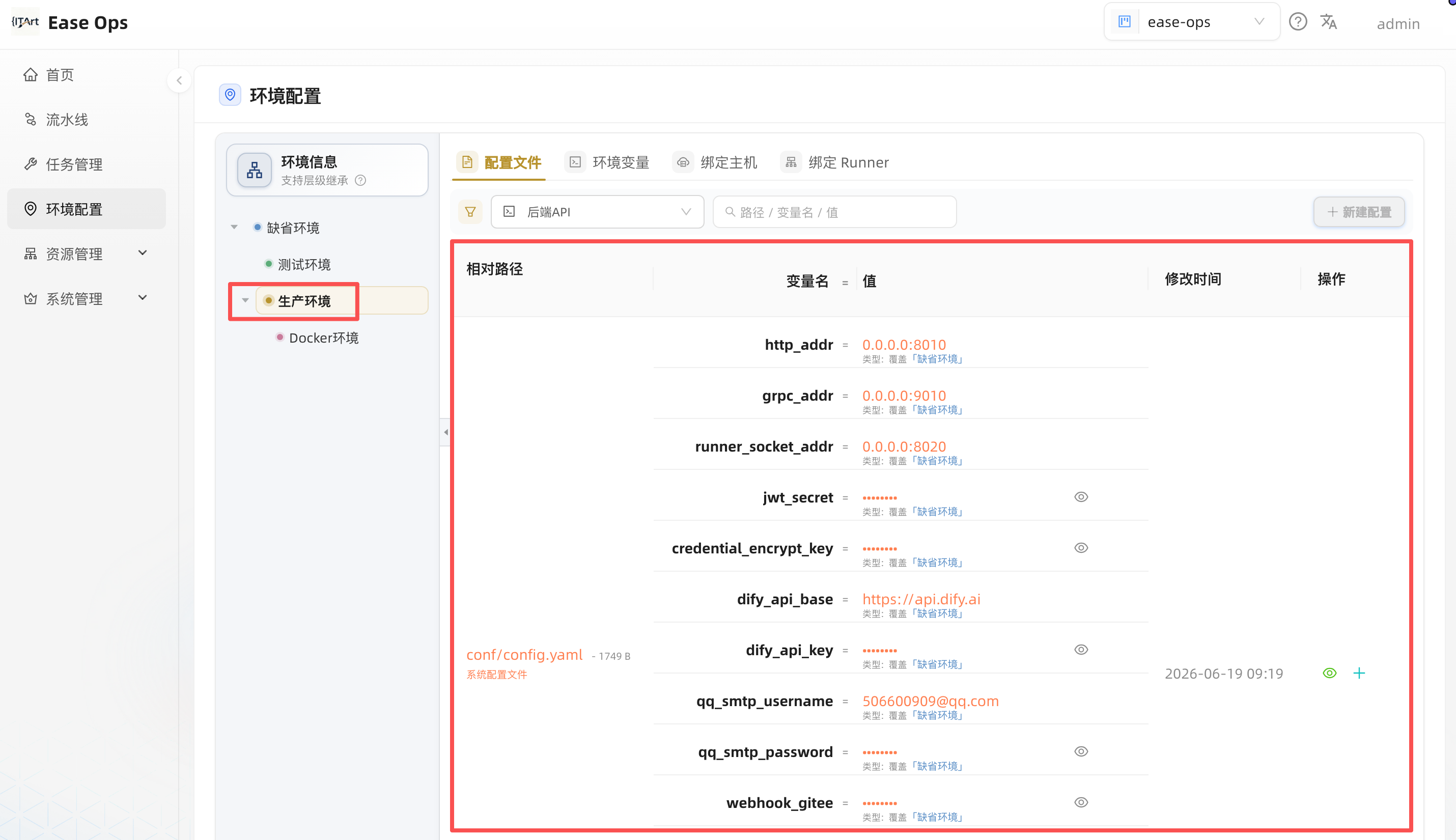The height and width of the screenshot is (840, 1456).
Task: Open the 后端API dropdown selector
Action: 597,212
